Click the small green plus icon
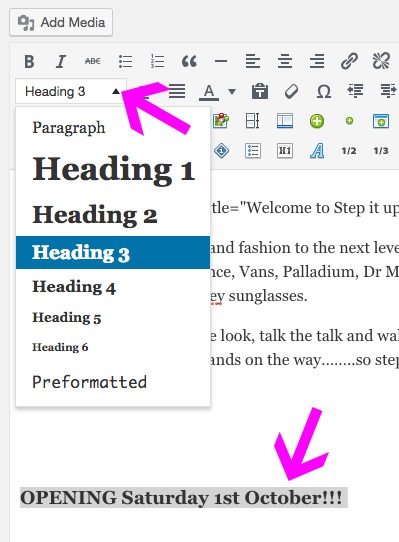Image resolution: width=399 pixels, height=542 pixels. [x=349, y=121]
